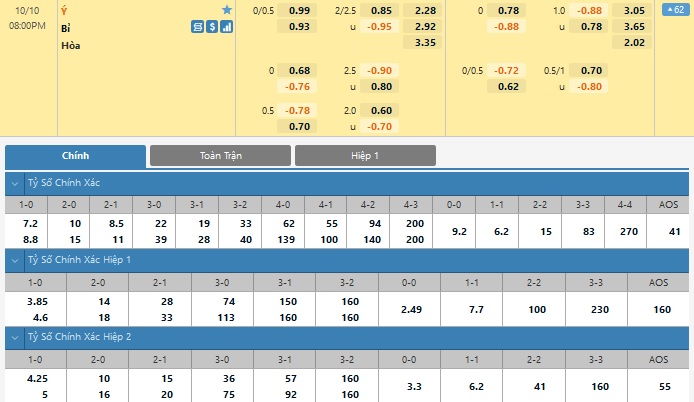Collapse the 62 more markets button
This screenshot has width=694, height=402.
(x=675, y=10)
